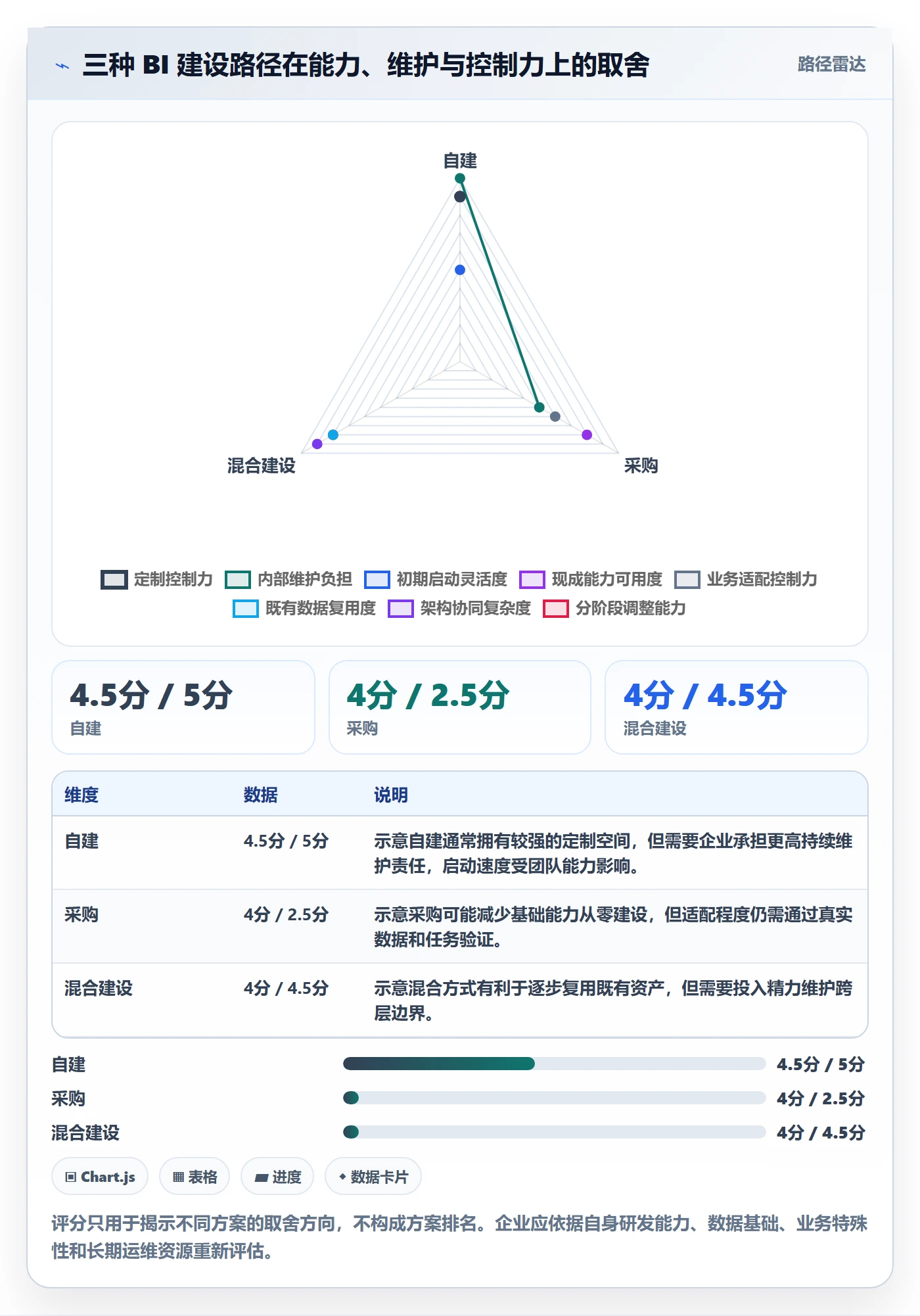Click the 自建 description starting 示意自建通常
The image size is (920, 1316).
coord(613,853)
